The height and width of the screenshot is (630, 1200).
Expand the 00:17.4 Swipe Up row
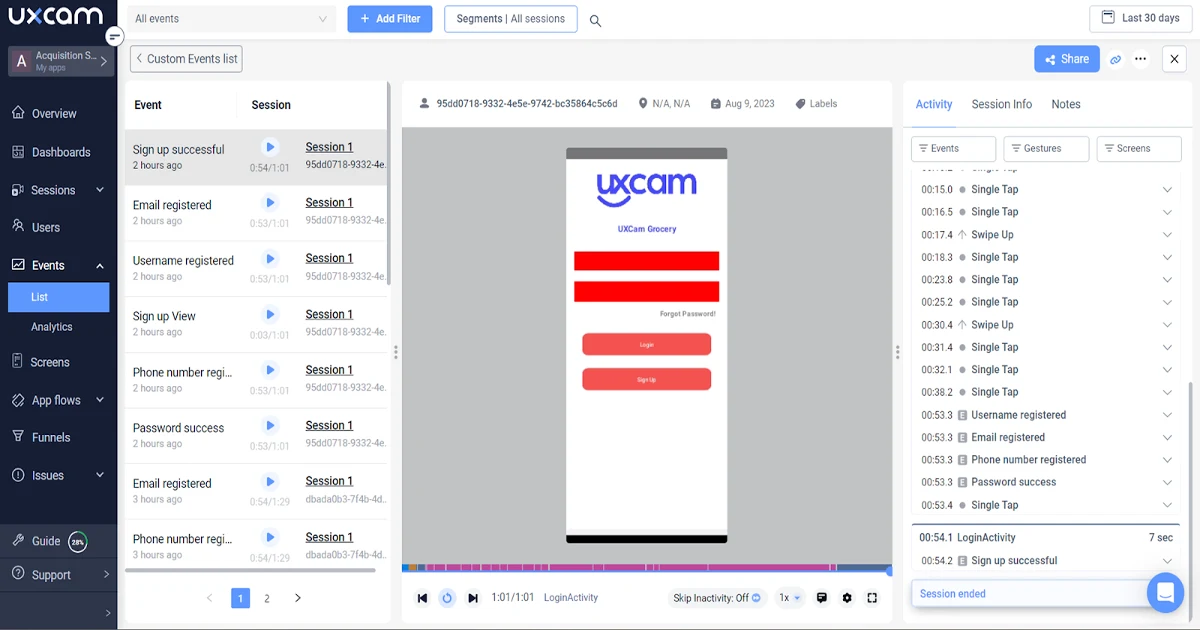coord(1167,235)
